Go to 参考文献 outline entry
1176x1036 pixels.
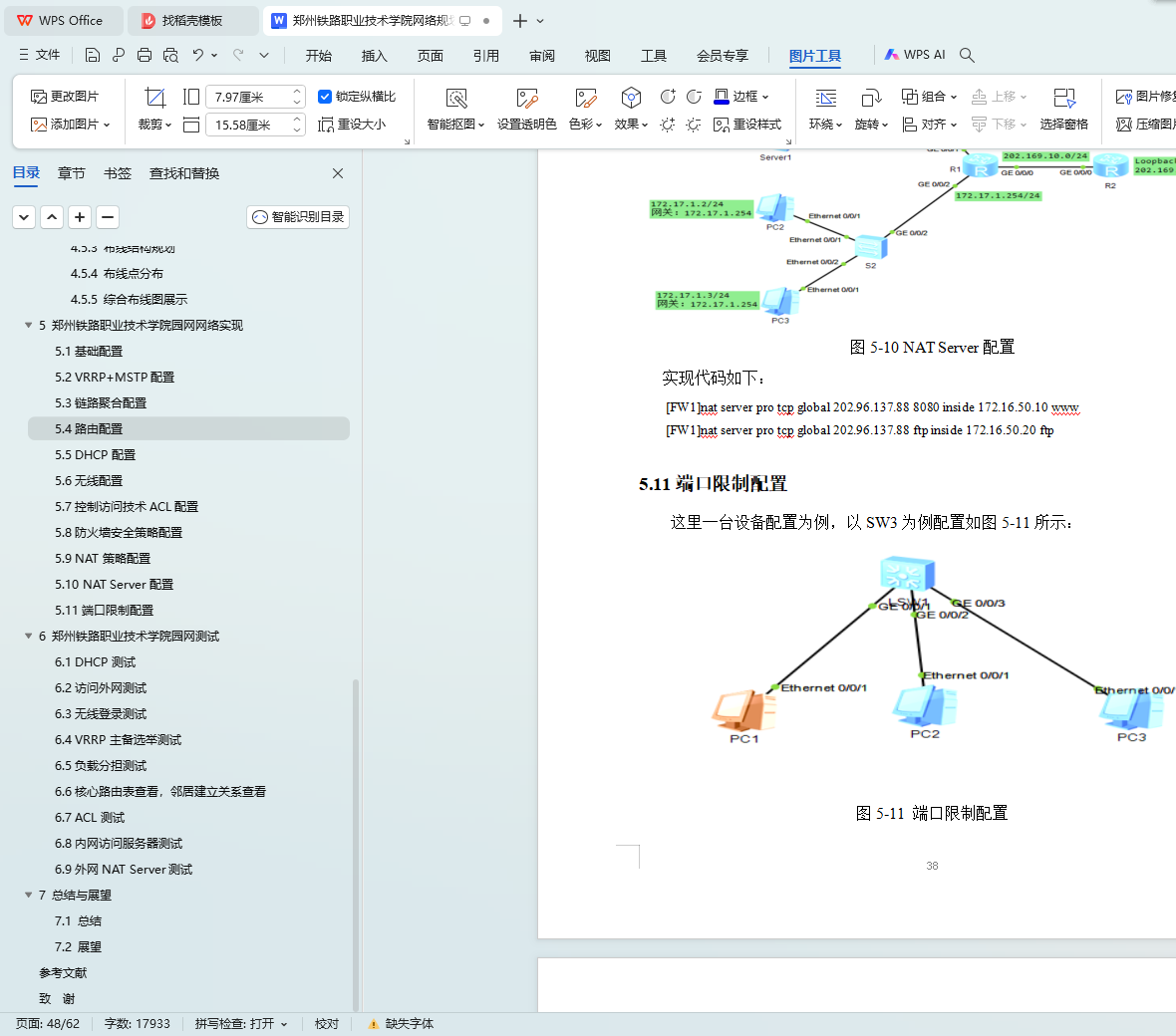coord(63,973)
